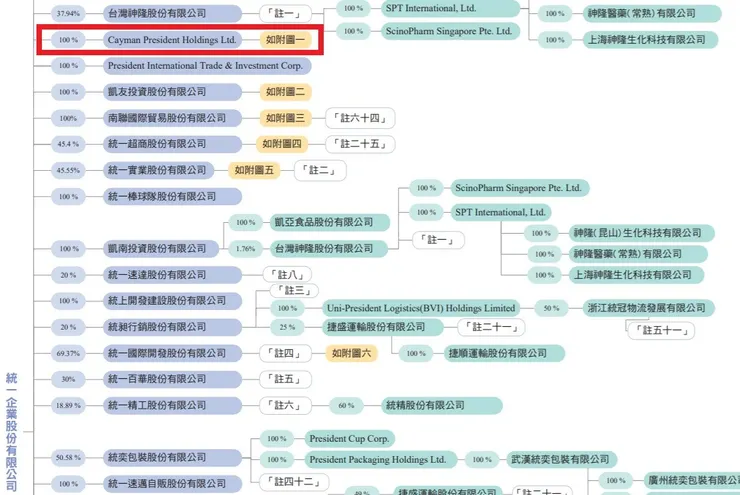Click the 如附圖五 reference label

point(254,170)
